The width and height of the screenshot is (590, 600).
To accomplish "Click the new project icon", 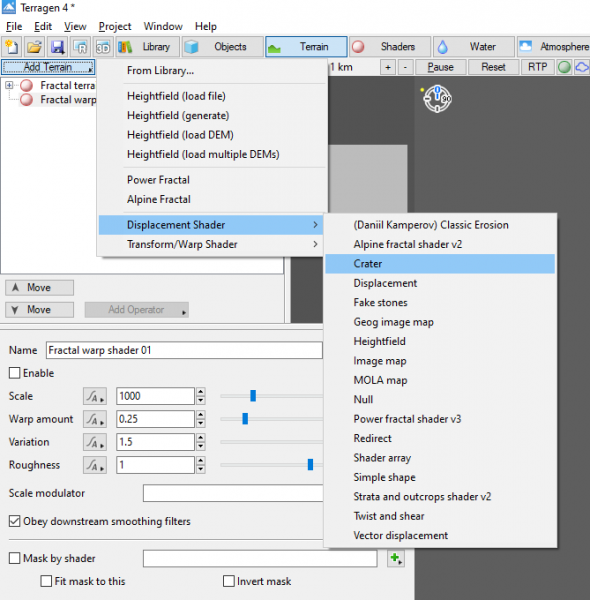I will 12,47.
